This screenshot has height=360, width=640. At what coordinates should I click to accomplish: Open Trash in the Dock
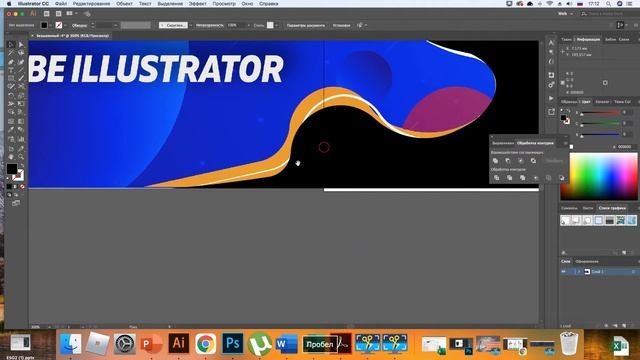569,343
